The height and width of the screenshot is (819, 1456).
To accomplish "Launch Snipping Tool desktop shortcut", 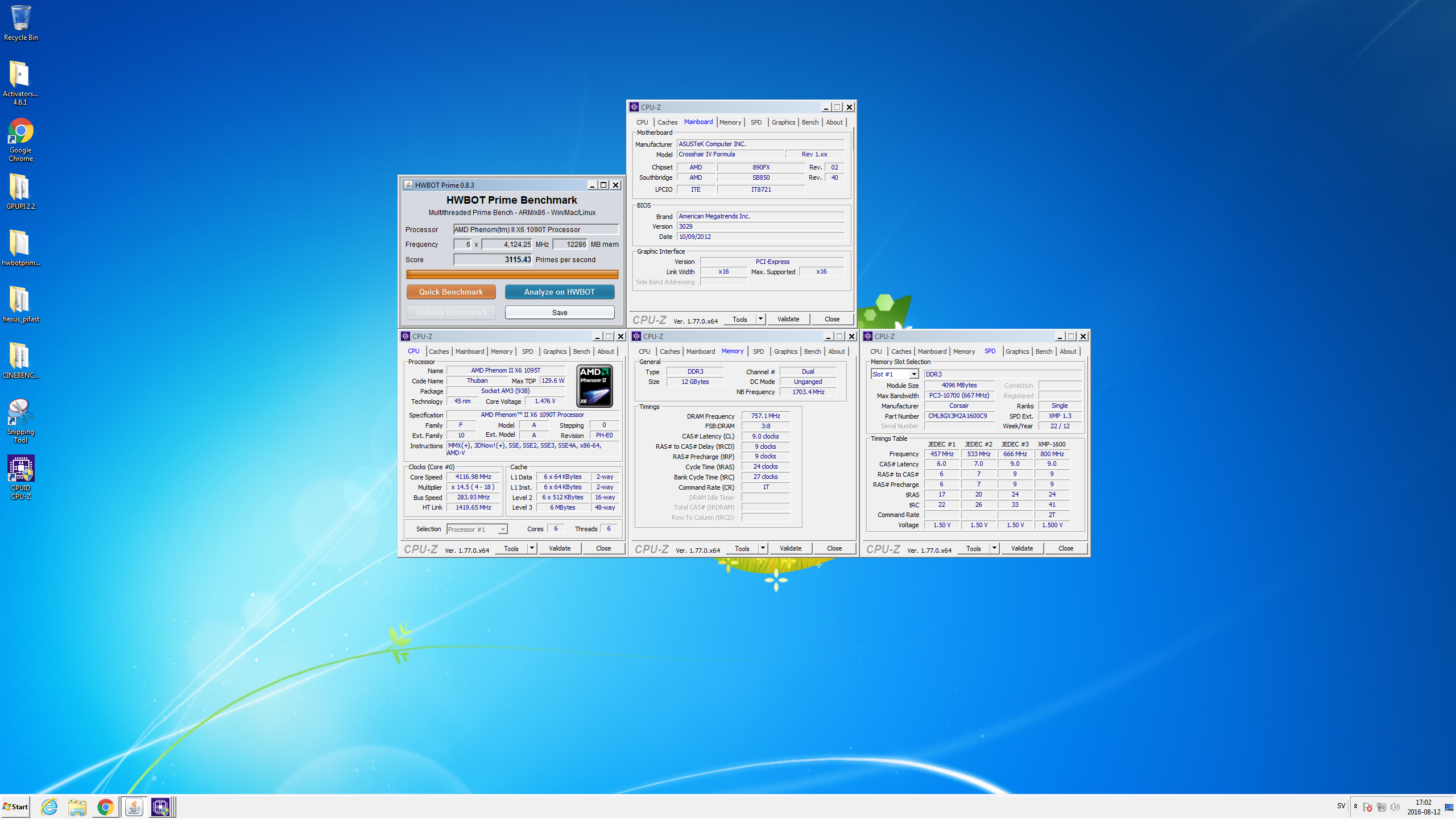I will tap(20, 421).
